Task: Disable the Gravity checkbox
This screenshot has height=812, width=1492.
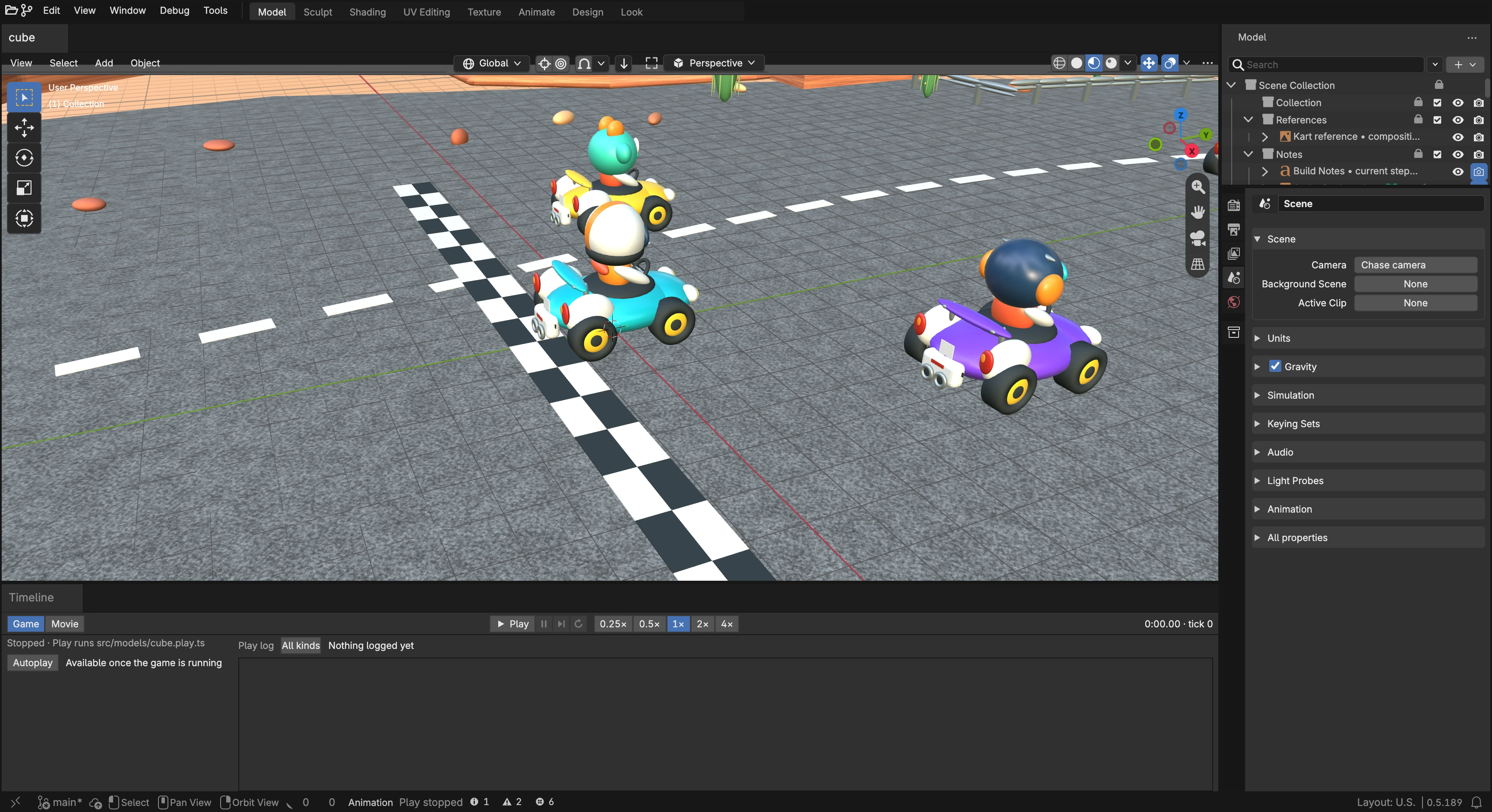Action: tap(1275, 366)
